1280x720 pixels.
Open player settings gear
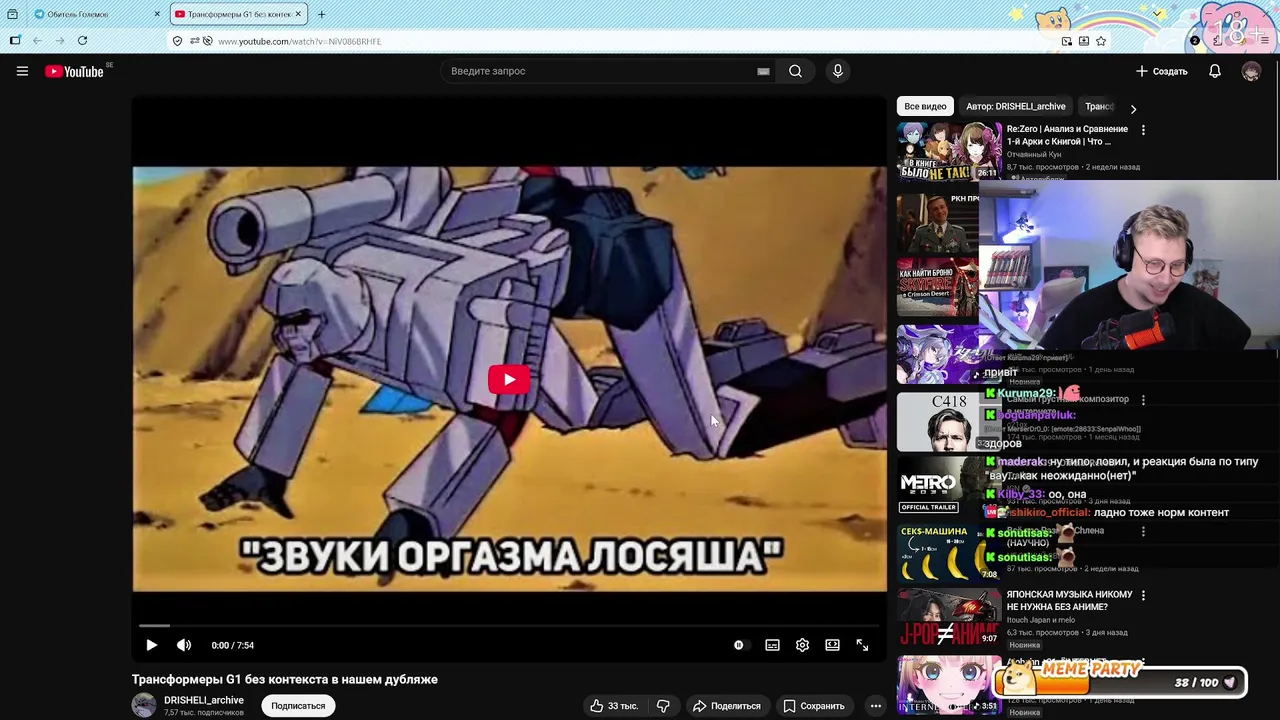[x=802, y=645]
